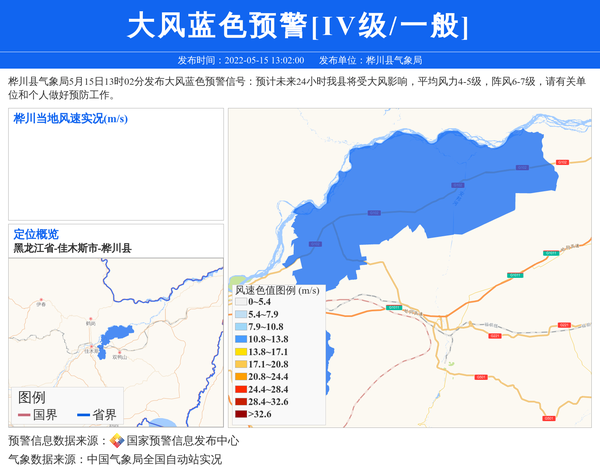Click the 中国气象局全国自动站实况 source text
Image resolution: width=600 pixels, height=471 pixels.
click(x=154, y=460)
